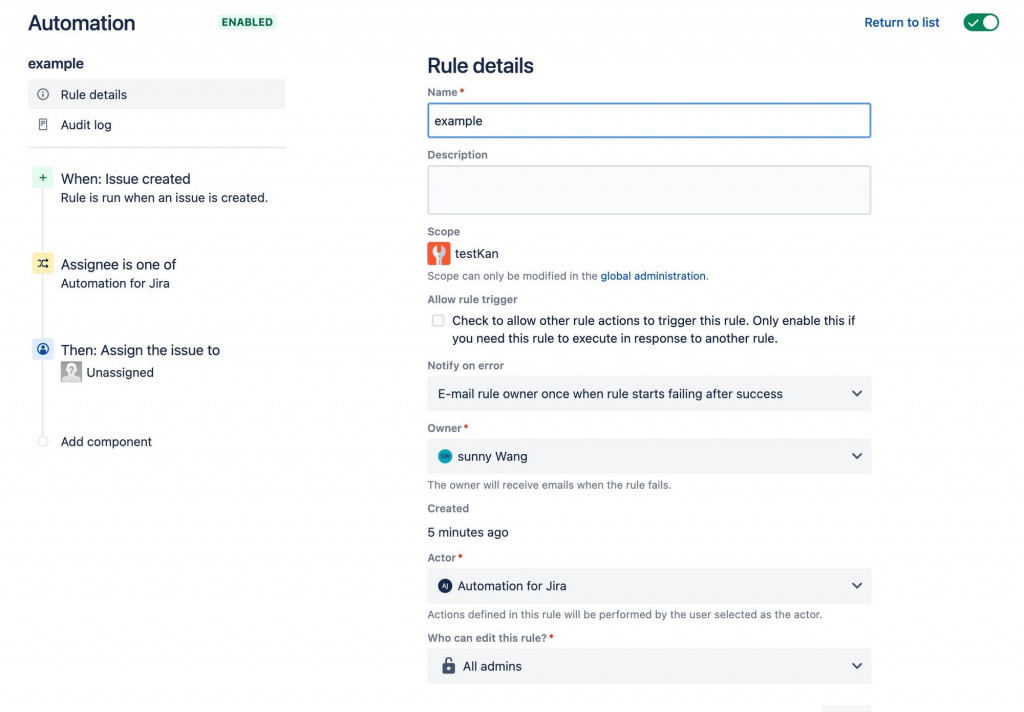Viewport: 1024px width, 712px height.
Task: Click the yellow shuffle condition icon
Action: (42, 264)
